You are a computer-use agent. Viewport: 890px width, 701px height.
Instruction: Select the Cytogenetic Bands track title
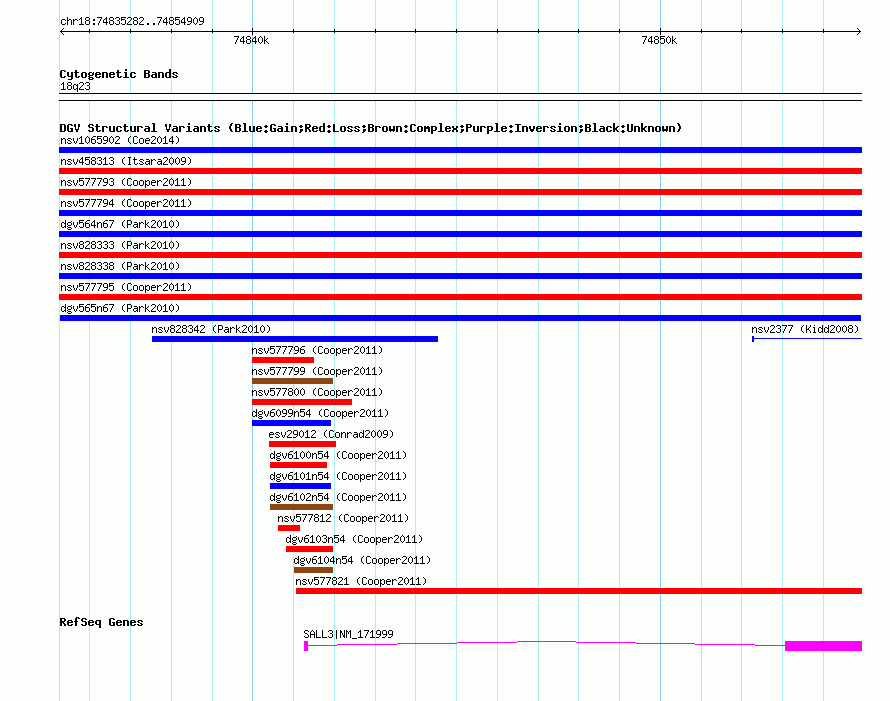119,74
